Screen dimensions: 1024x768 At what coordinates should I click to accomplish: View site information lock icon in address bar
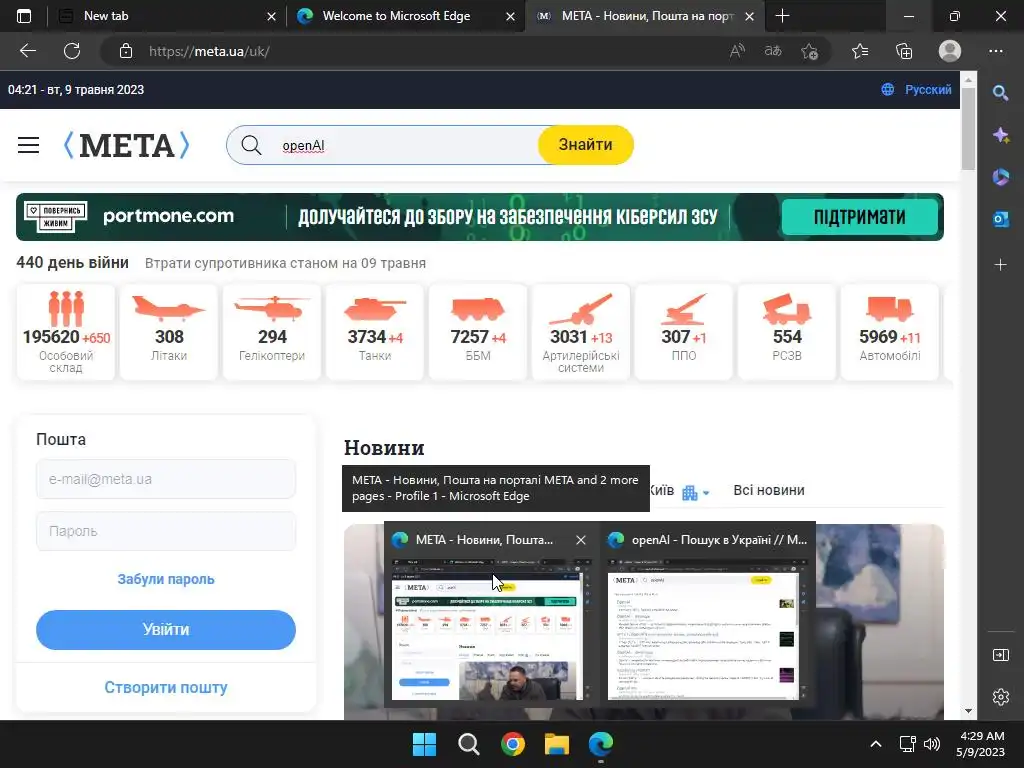pyautogui.click(x=126, y=51)
